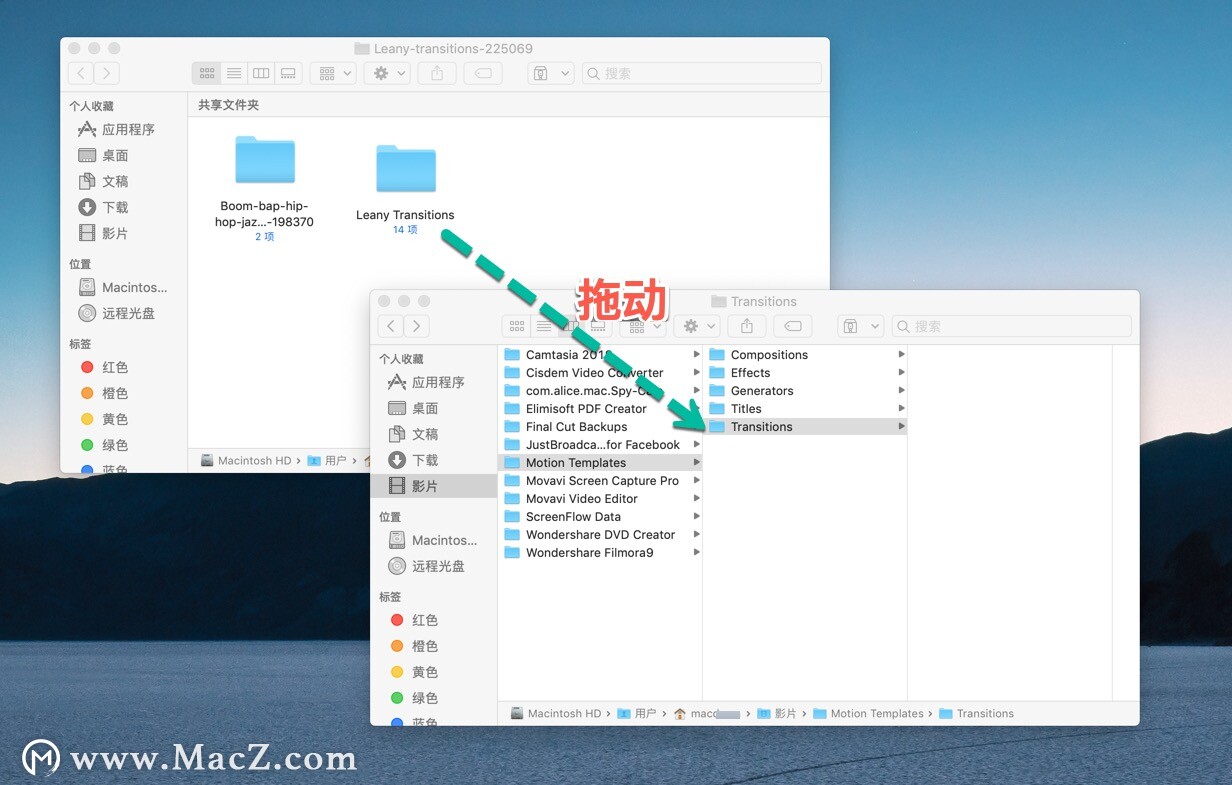Click search field in Transitions window
The height and width of the screenshot is (785, 1232).
(x=1012, y=326)
